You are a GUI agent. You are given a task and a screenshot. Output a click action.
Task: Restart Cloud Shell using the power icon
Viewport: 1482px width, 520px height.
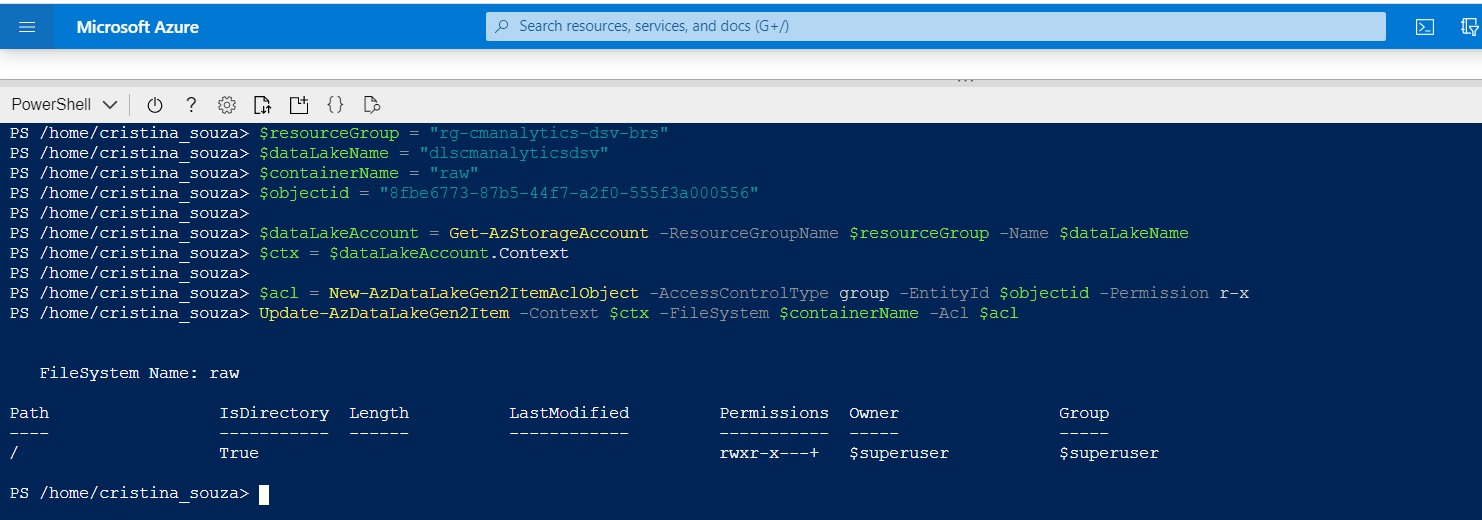[155, 105]
